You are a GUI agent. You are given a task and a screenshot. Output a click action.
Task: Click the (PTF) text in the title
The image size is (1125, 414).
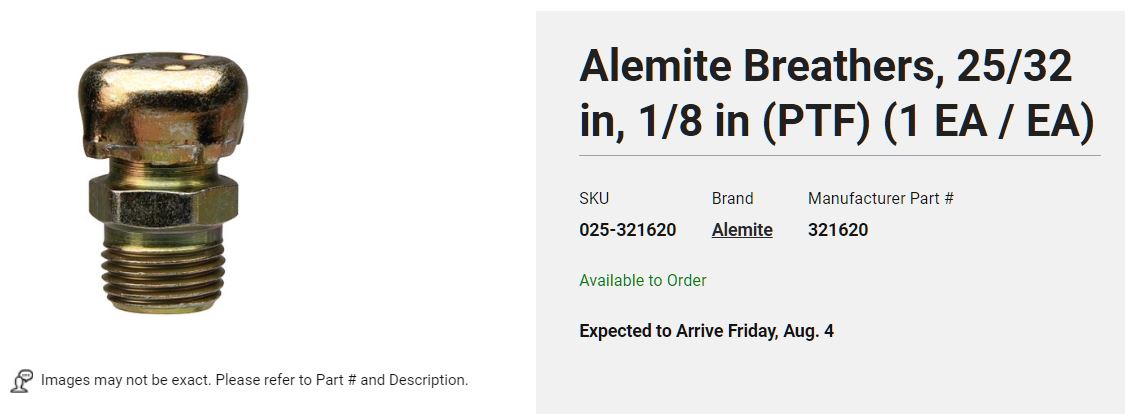[x=815, y=122]
